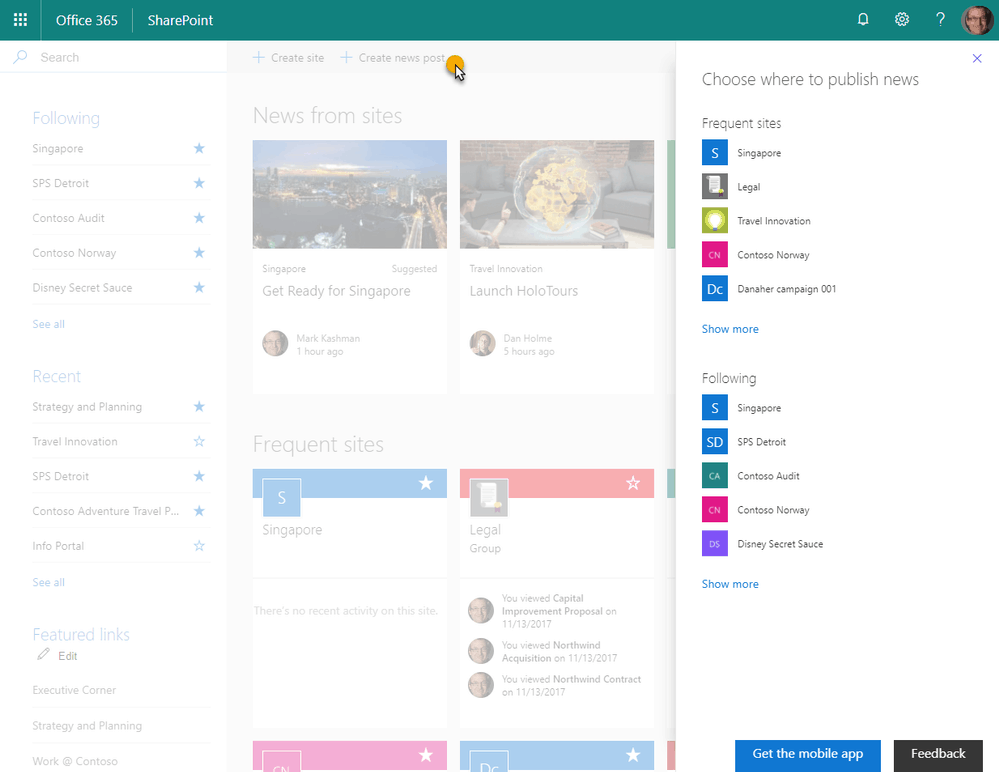Click the Get the mobile app button

[x=807, y=755]
